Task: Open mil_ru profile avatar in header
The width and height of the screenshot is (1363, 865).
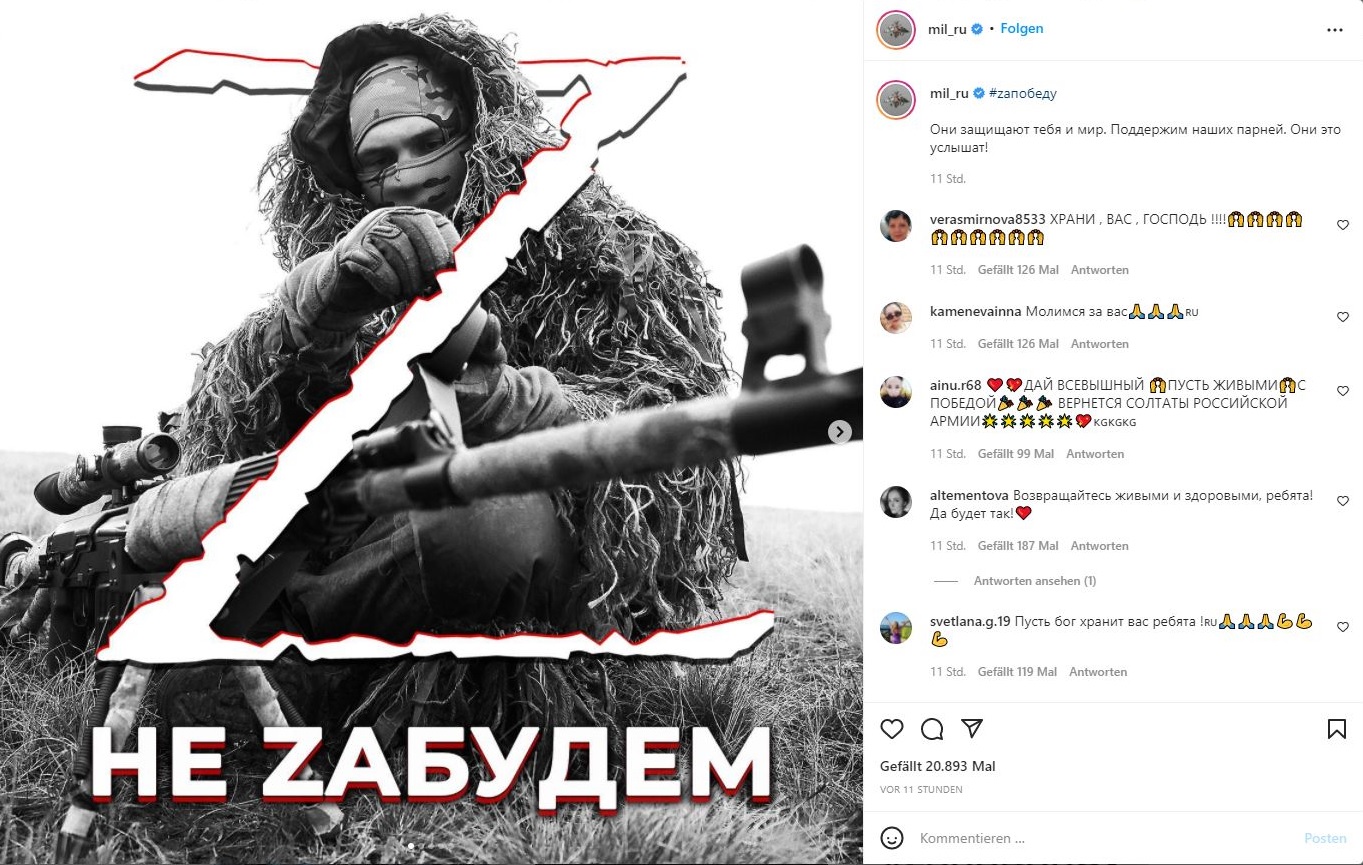Action: click(x=896, y=30)
